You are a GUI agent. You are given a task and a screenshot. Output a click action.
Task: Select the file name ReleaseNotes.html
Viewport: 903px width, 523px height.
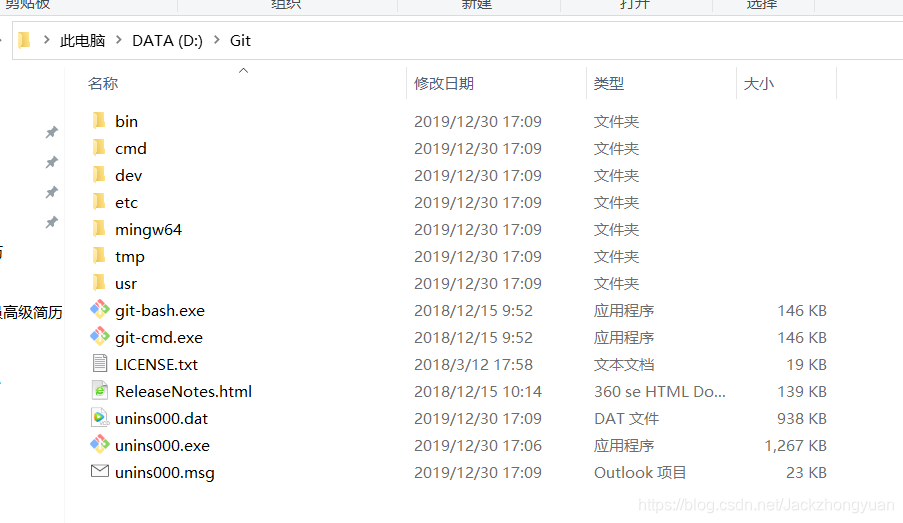[184, 392]
